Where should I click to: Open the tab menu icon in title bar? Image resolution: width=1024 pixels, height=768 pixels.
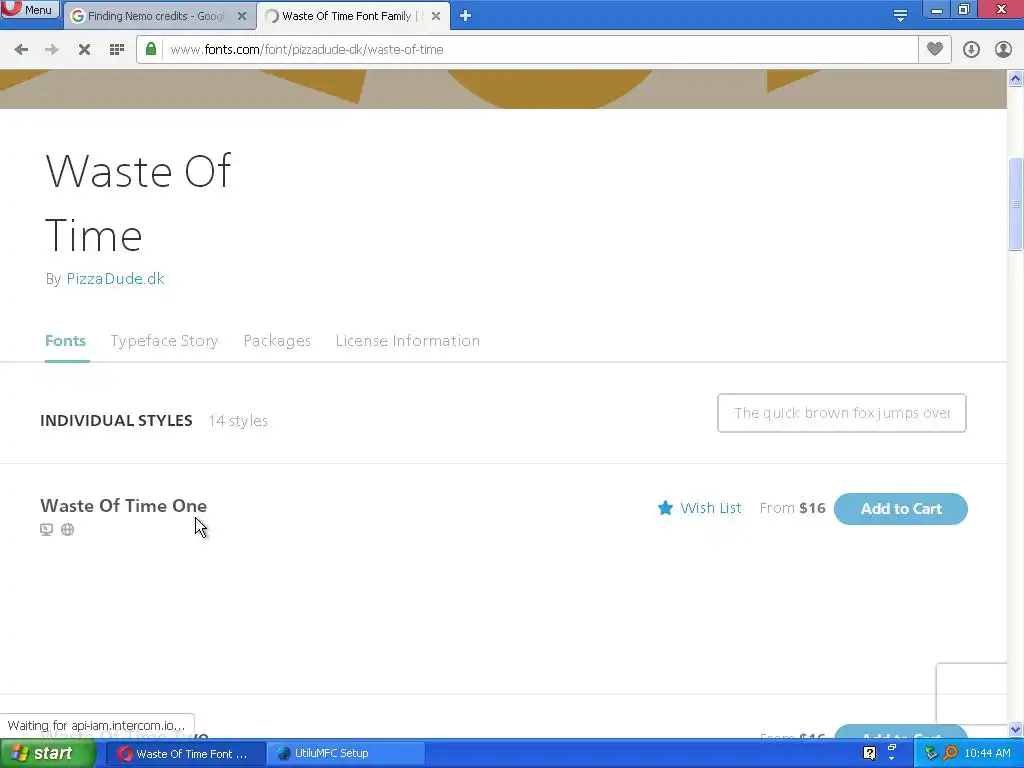pyautogui.click(x=900, y=16)
